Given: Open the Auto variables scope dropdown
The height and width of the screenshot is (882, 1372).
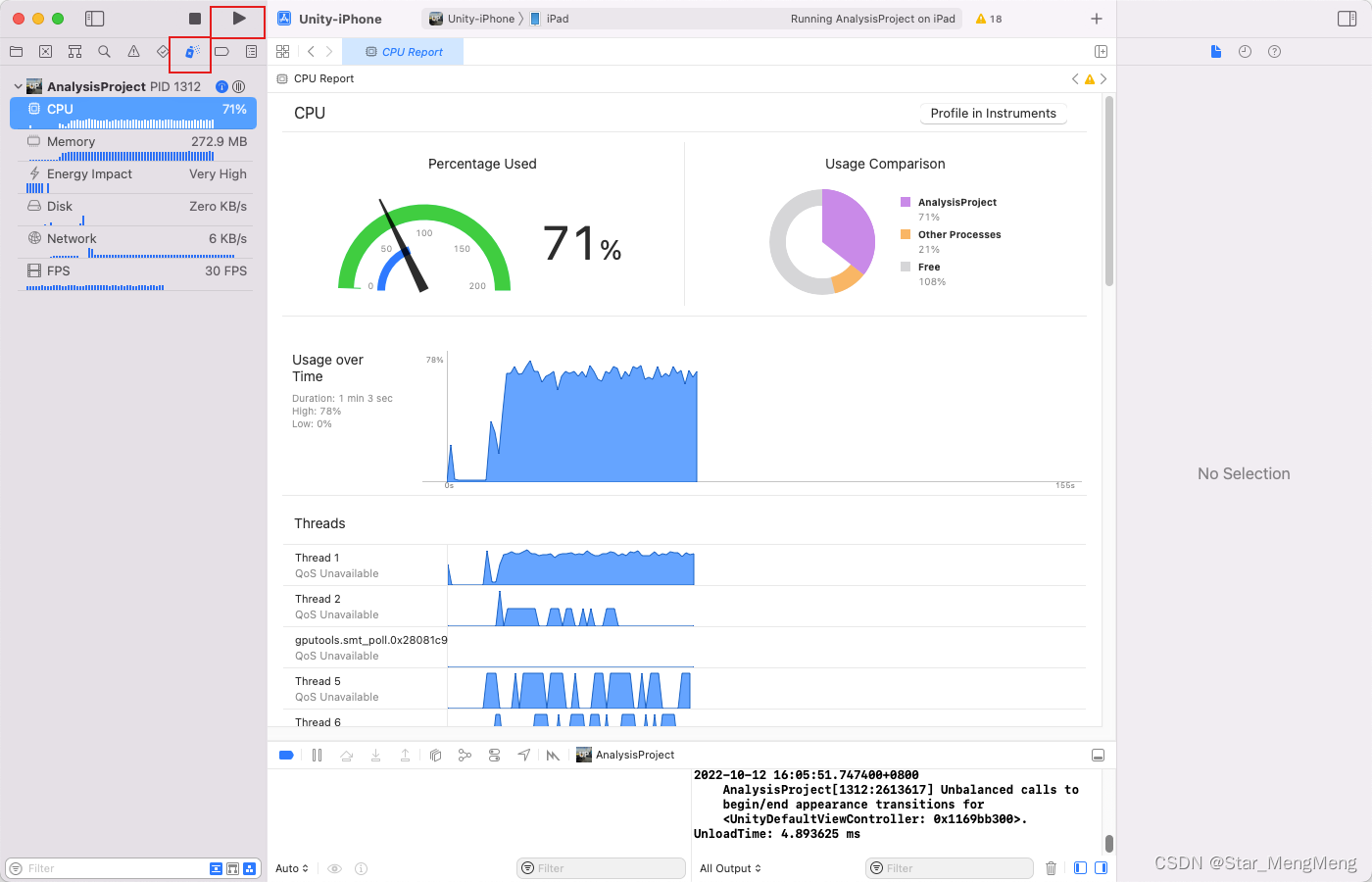Looking at the screenshot, I should pyautogui.click(x=292, y=868).
